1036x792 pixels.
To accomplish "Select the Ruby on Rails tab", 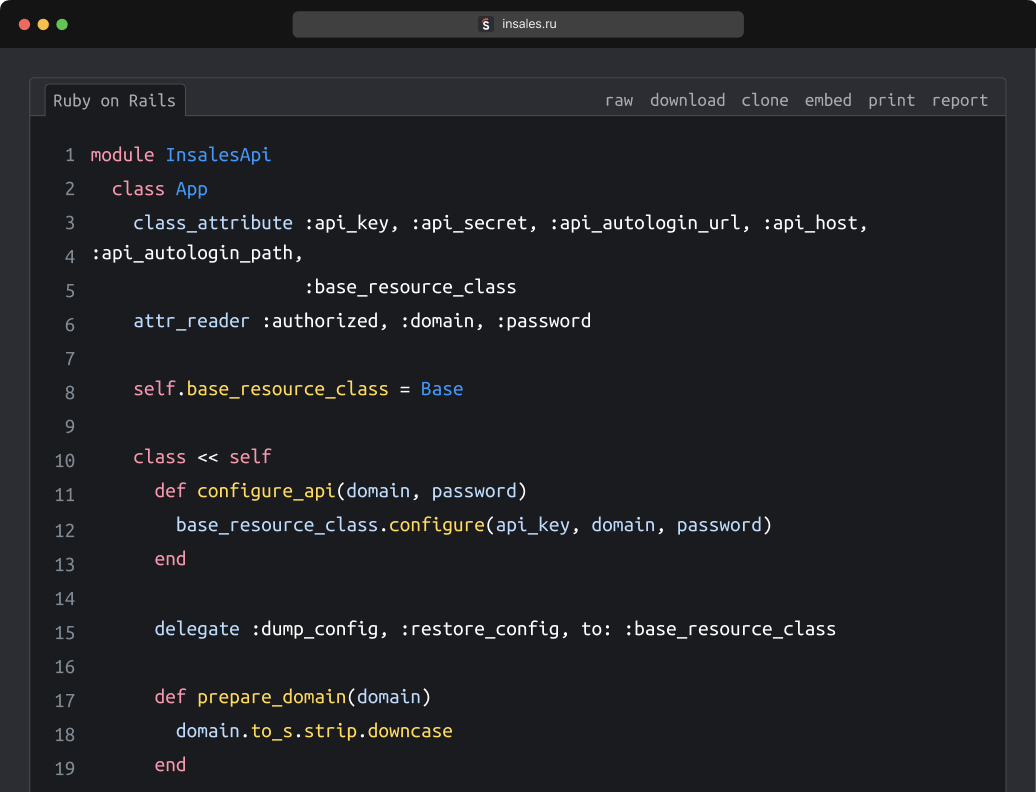I will point(114,100).
